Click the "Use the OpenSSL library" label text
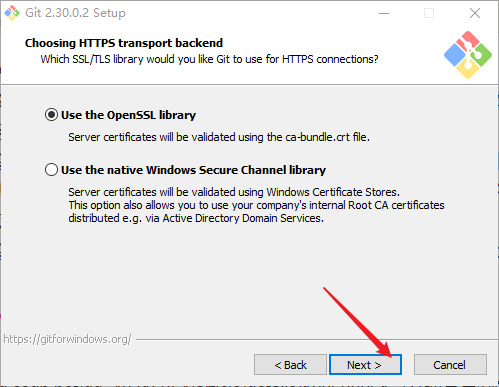This screenshot has height=387, width=499. click(128, 115)
